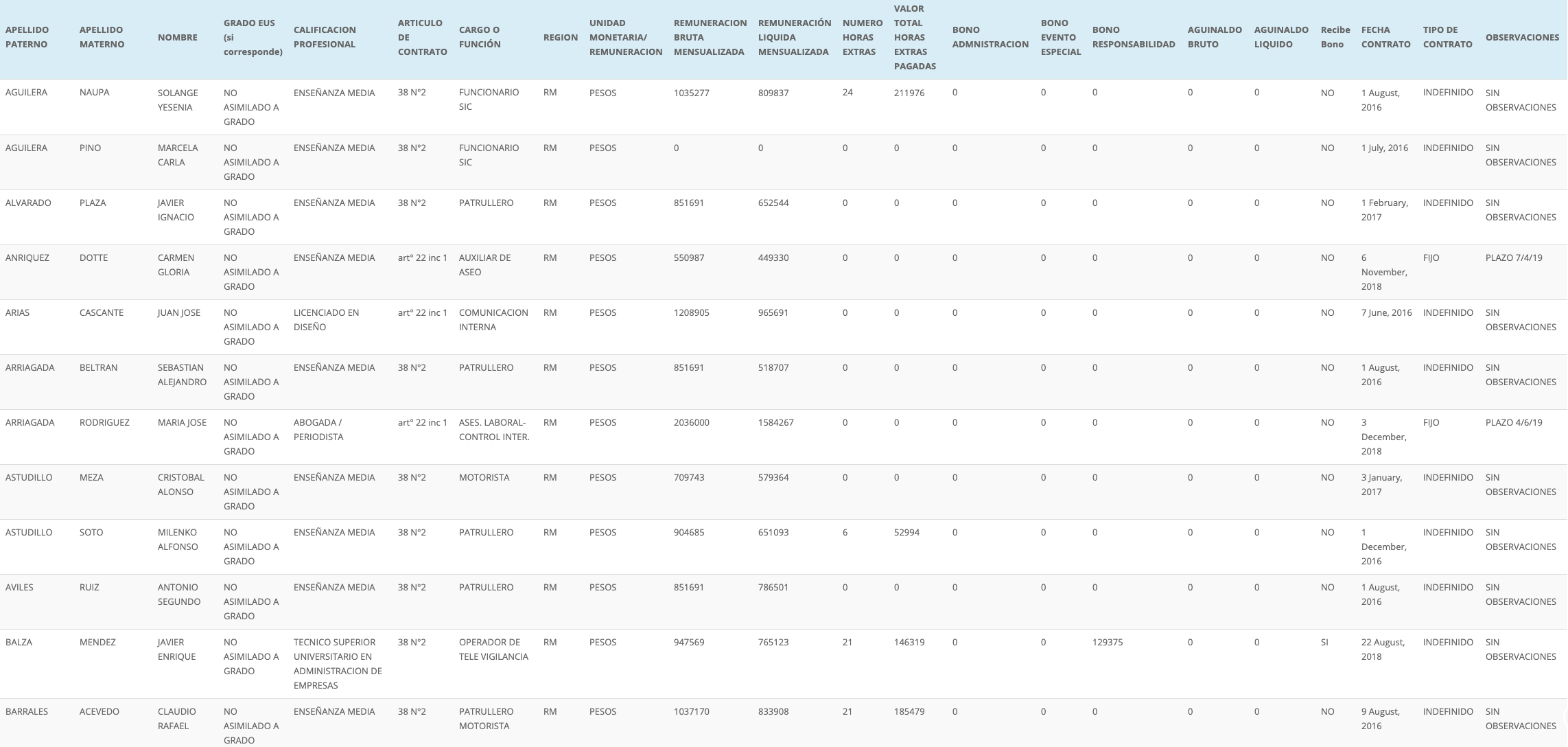Select the date 1 July, 2016
Image resolution: width=1568 pixels, height=747 pixels.
pyautogui.click(x=1385, y=148)
